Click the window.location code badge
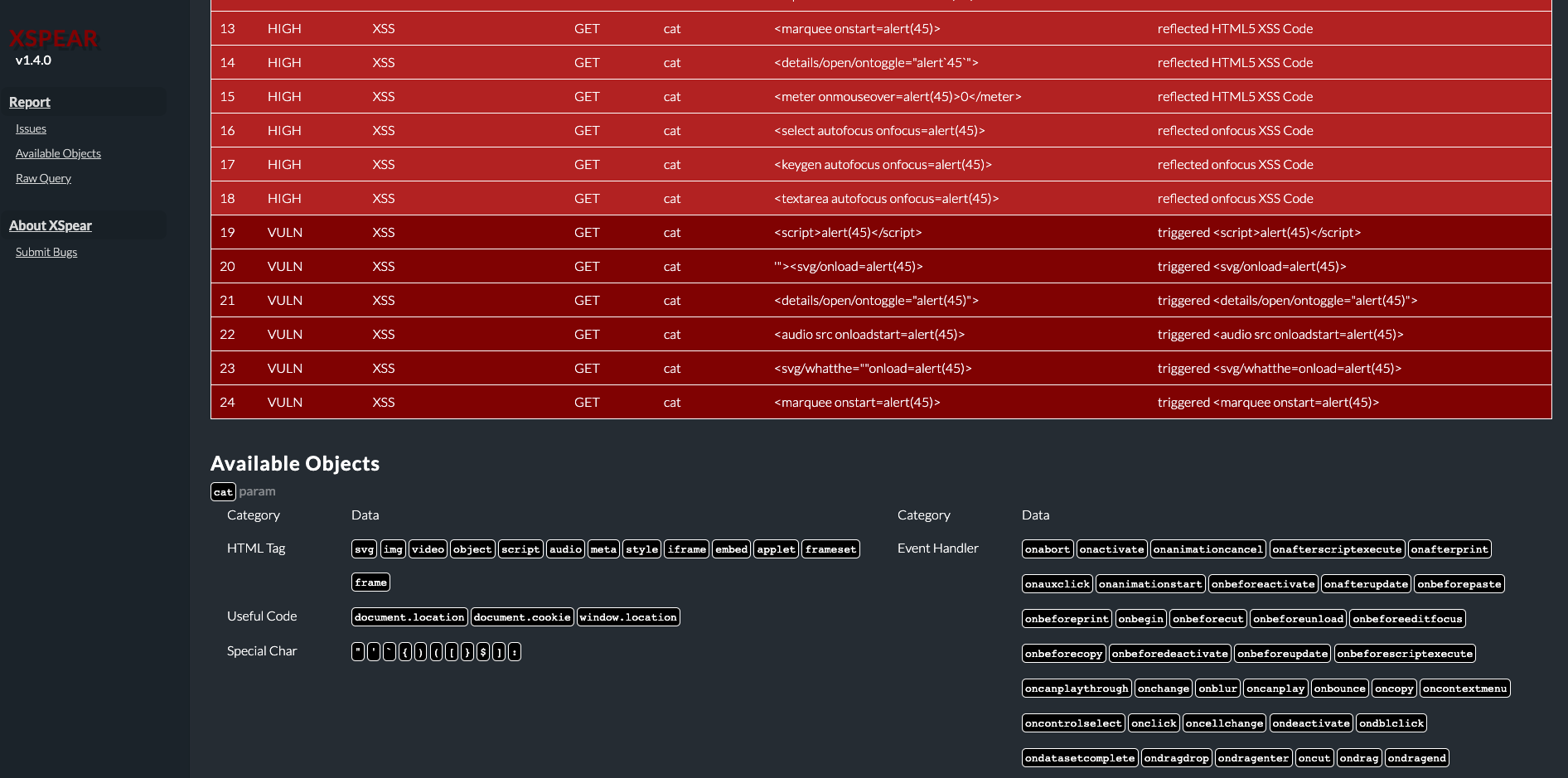1568x778 pixels. [x=628, y=617]
